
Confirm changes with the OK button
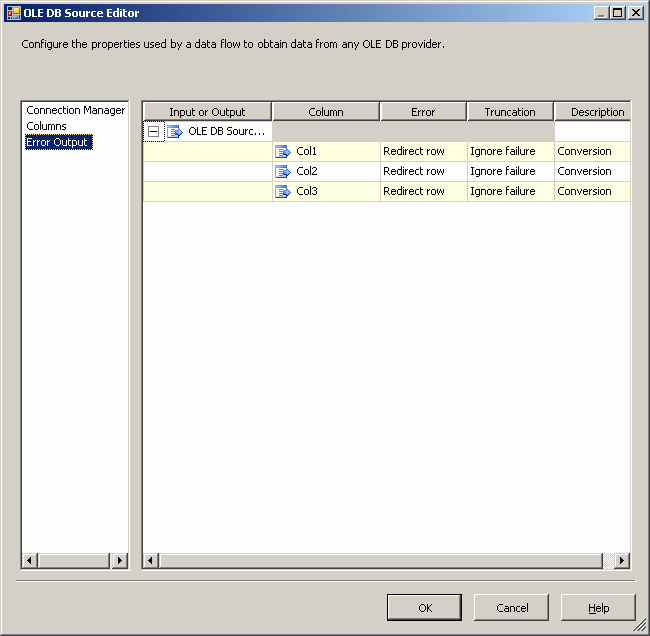(x=424, y=607)
